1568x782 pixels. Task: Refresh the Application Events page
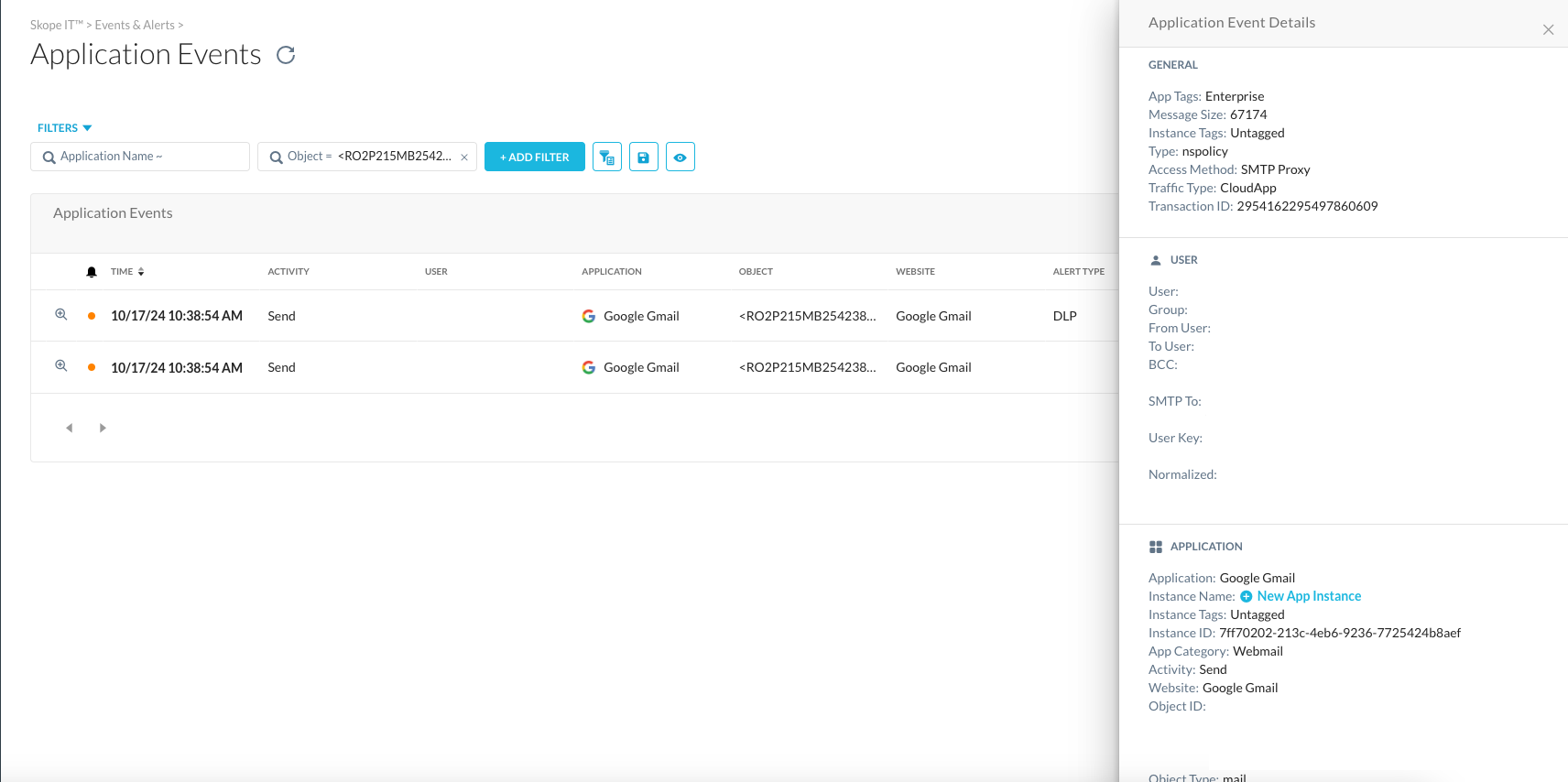[286, 55]
